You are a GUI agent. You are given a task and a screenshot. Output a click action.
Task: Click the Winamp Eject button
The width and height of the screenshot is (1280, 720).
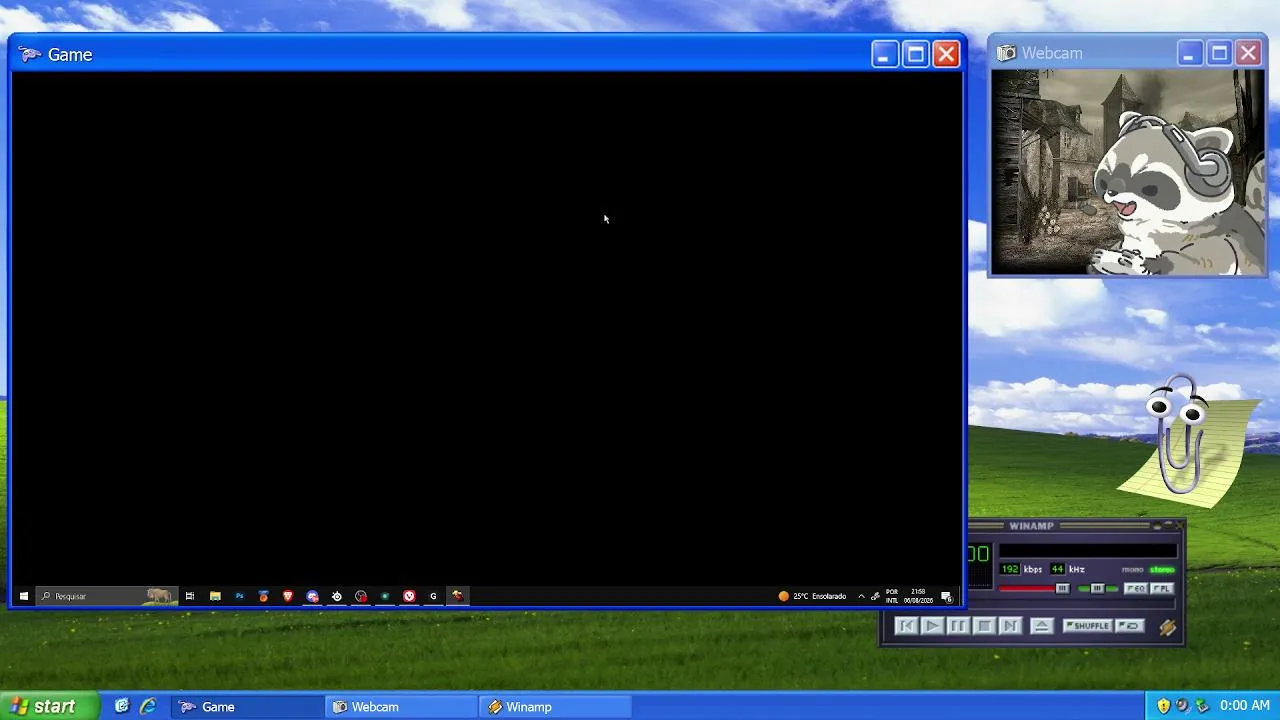pyautogui.click(x=1041, y=626)
